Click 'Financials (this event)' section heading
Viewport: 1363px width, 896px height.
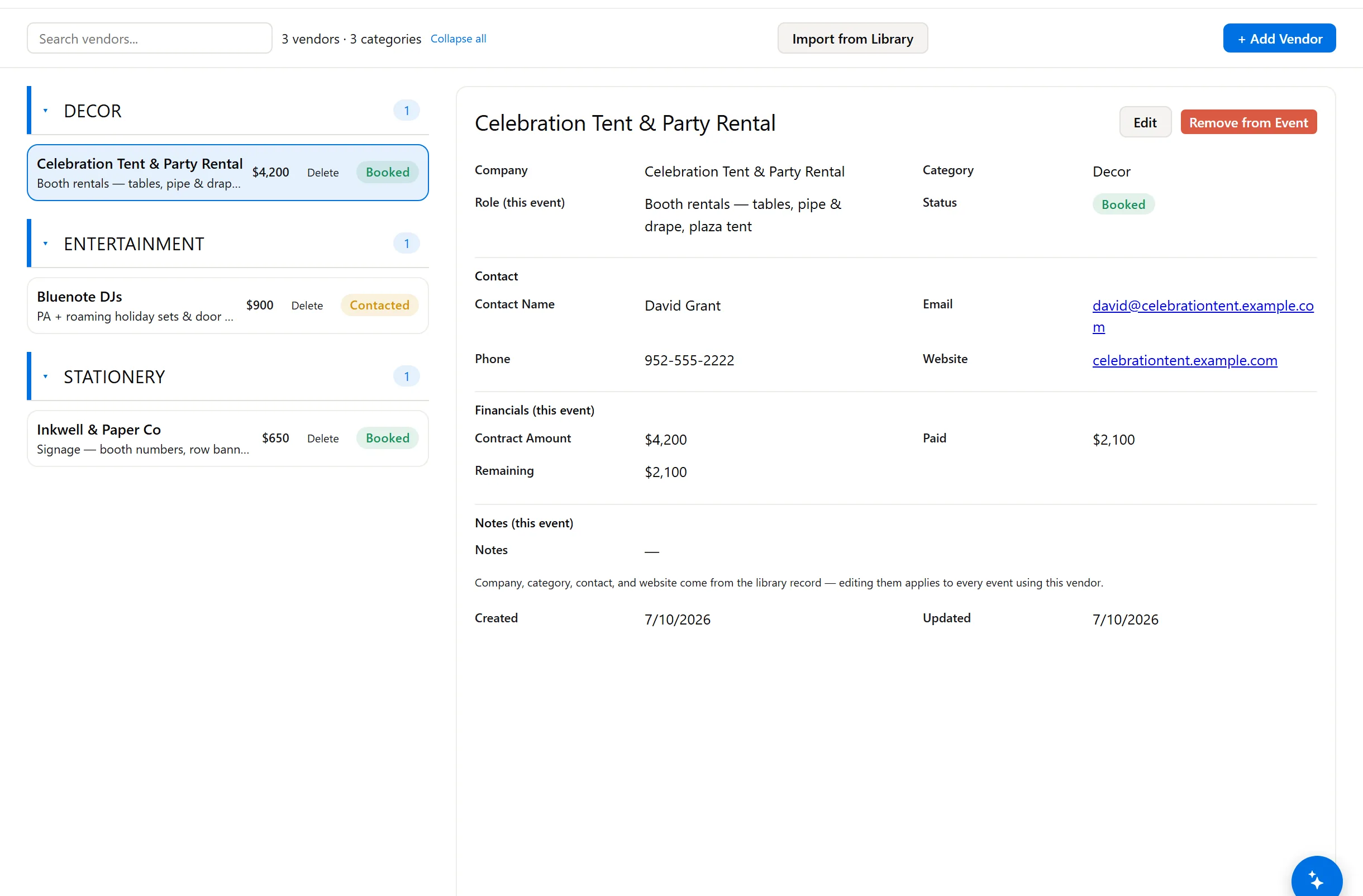tap(535, 410)
